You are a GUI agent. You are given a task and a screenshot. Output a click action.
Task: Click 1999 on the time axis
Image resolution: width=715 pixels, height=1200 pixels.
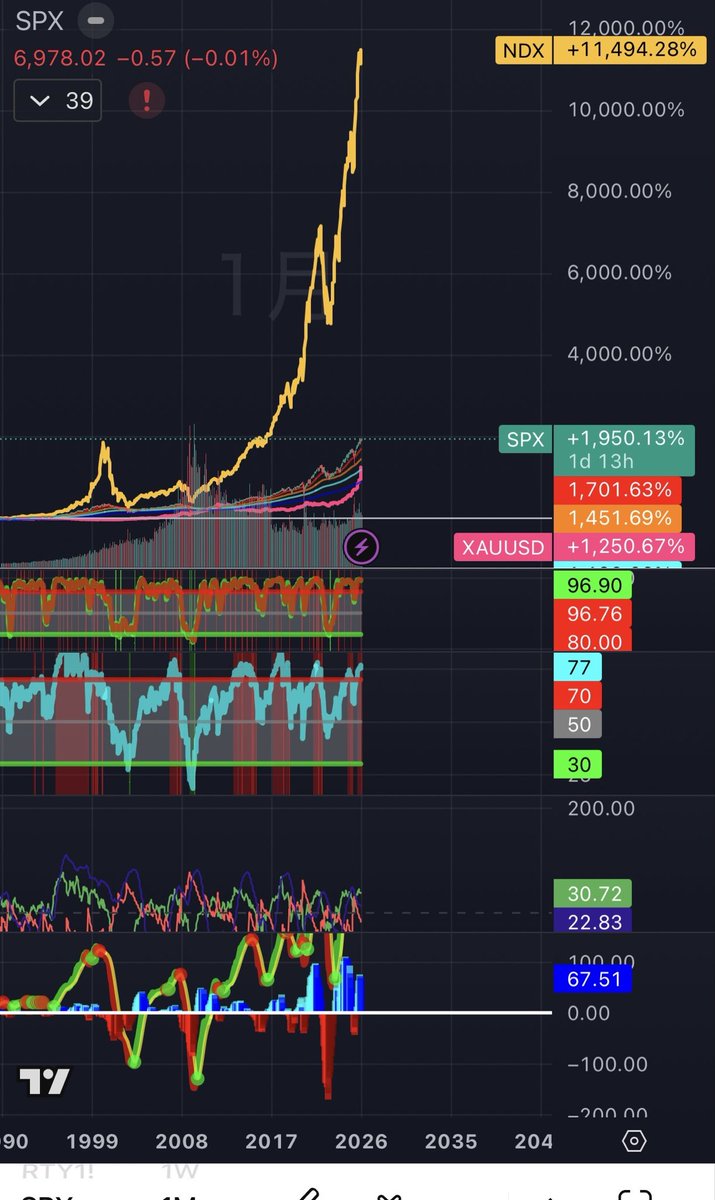click(x=92, y=1141)
